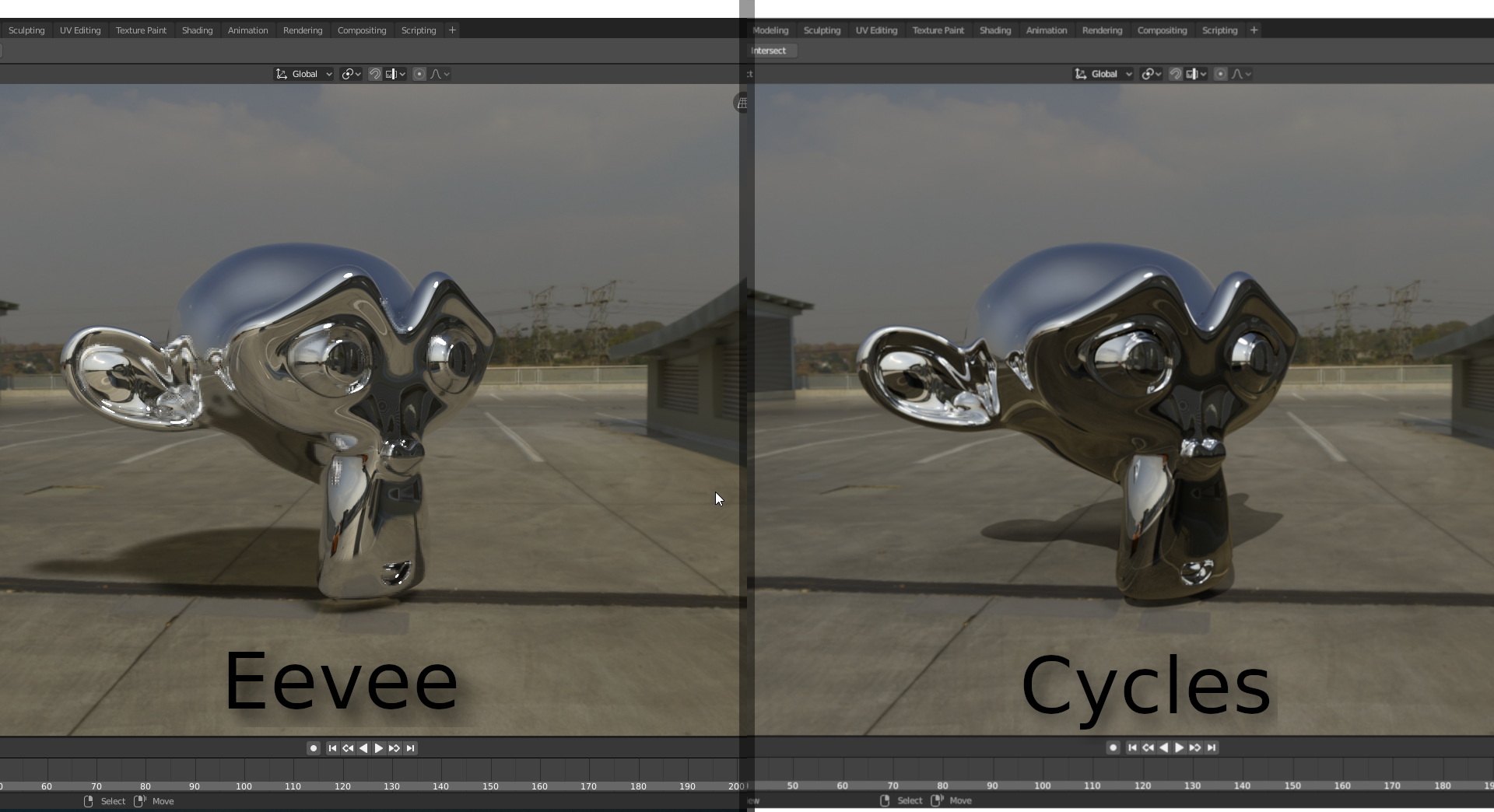Screen dimensions: 1494x812
Task: Jump to start frame in Eevee window
Action: pos(332,748)
